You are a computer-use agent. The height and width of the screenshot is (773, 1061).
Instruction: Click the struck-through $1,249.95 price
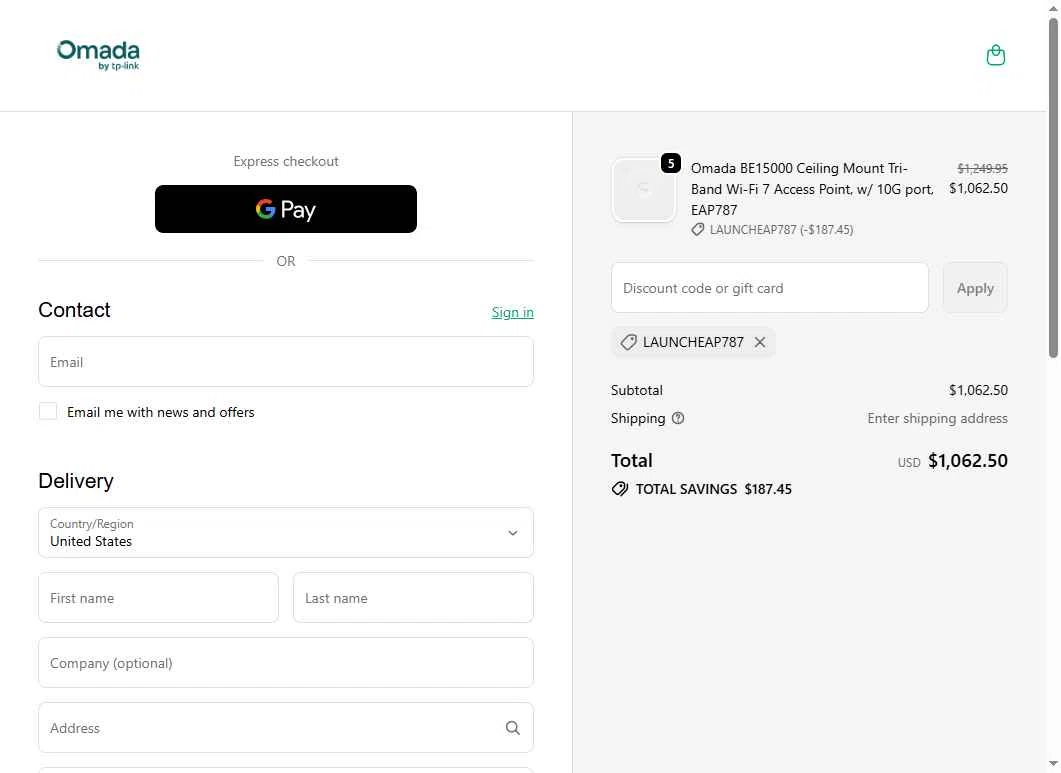(982, 168)
